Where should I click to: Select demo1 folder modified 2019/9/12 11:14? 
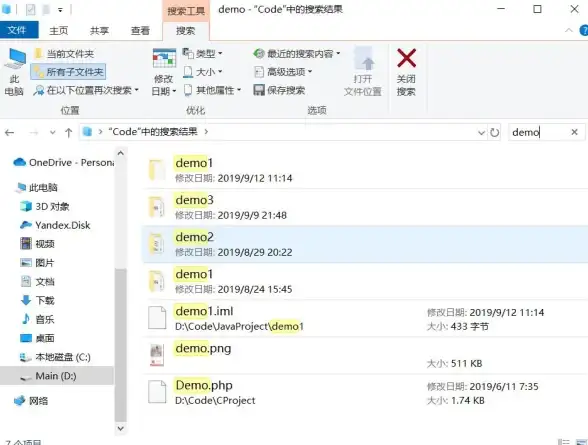point(365,170)
